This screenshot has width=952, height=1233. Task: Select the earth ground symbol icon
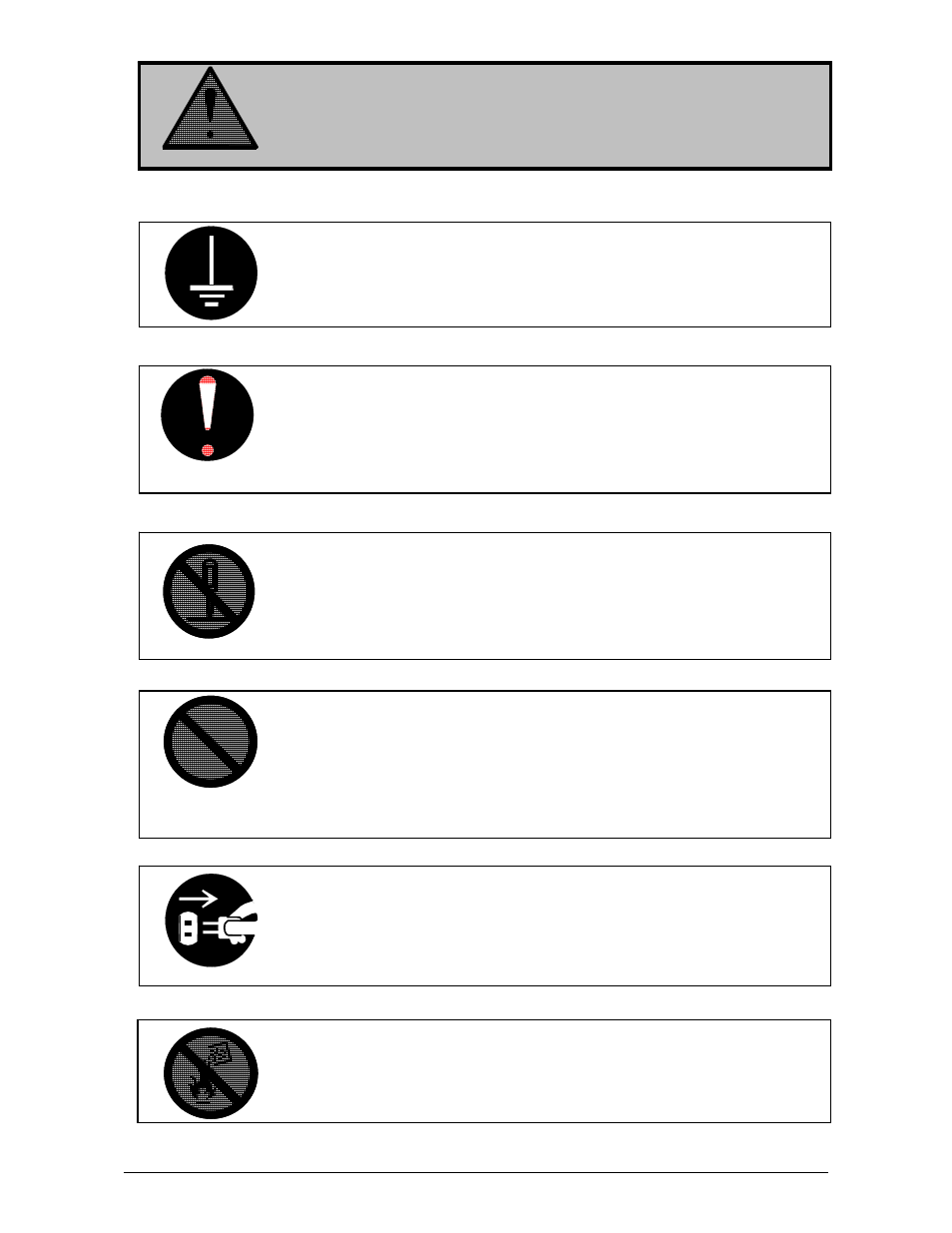(x=212, y=274)
